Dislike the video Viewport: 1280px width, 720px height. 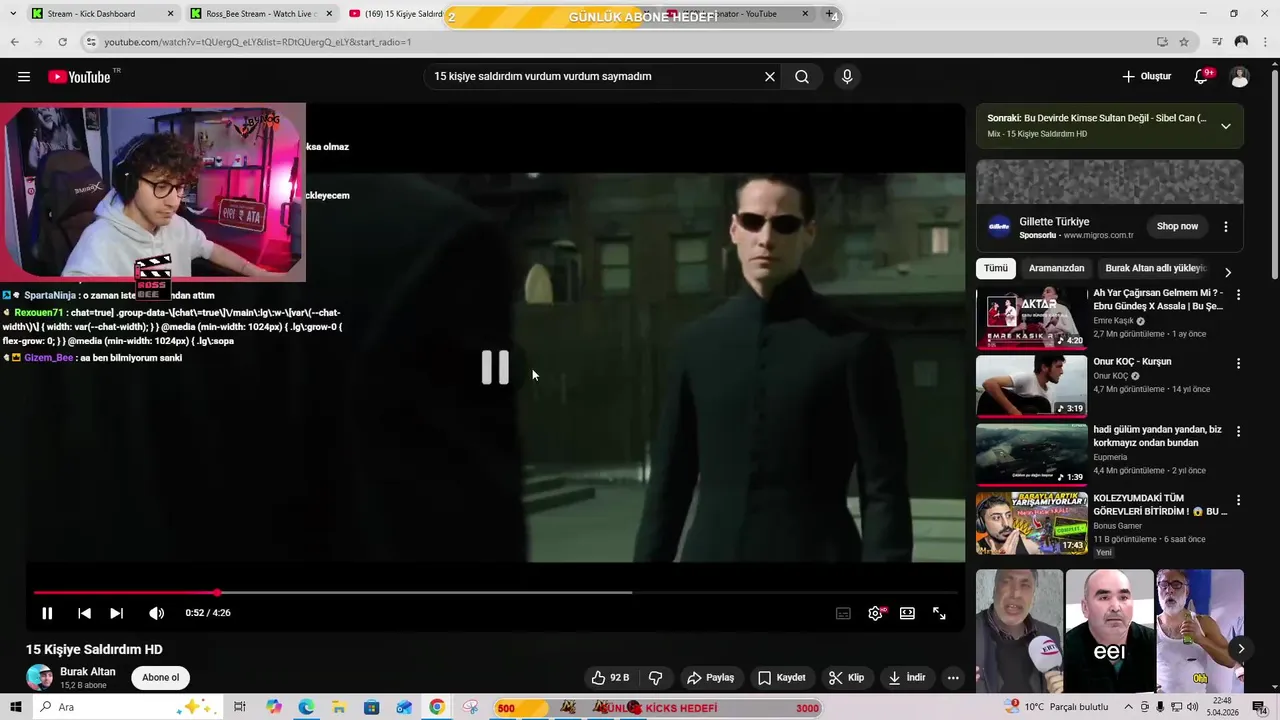coord(656,678)
